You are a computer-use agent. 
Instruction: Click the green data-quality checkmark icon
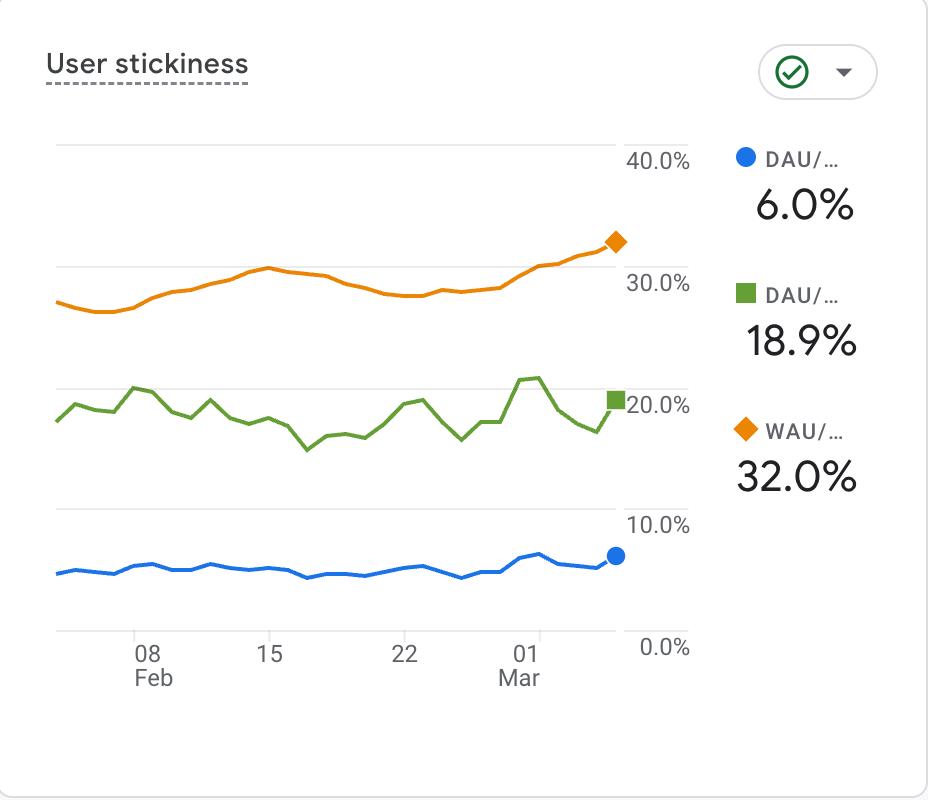pos(790,71)
